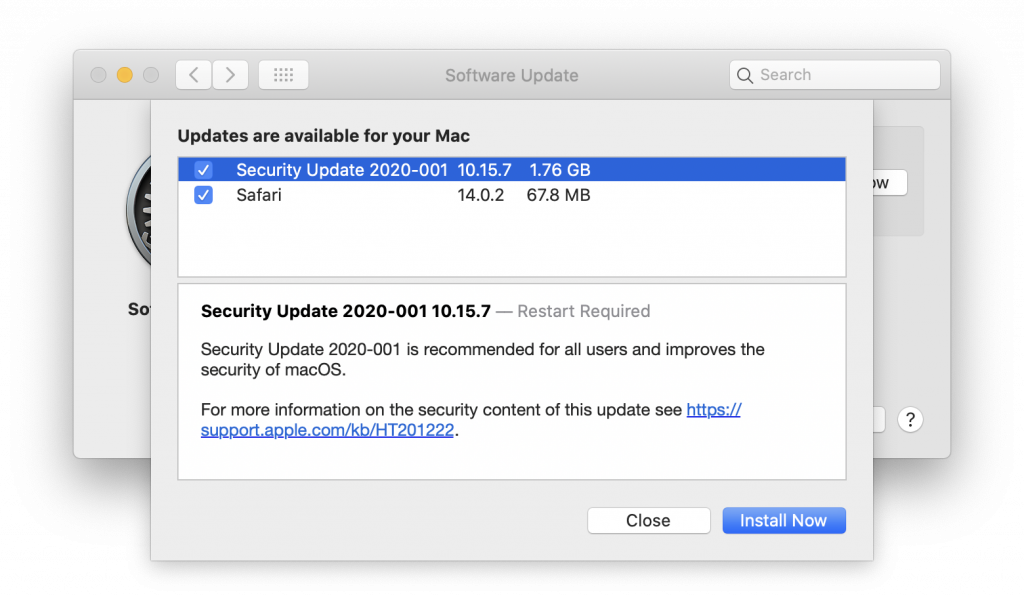This screenshot has height=596, width=1024.
Task: Click Install Now to start updates
Action: pyautogui.click(x=783, y=520)
